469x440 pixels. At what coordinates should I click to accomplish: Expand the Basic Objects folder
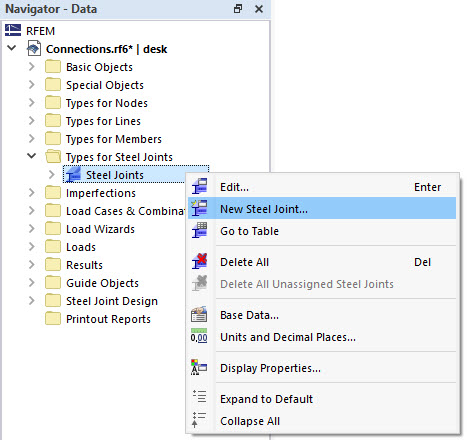coord(31,66)
